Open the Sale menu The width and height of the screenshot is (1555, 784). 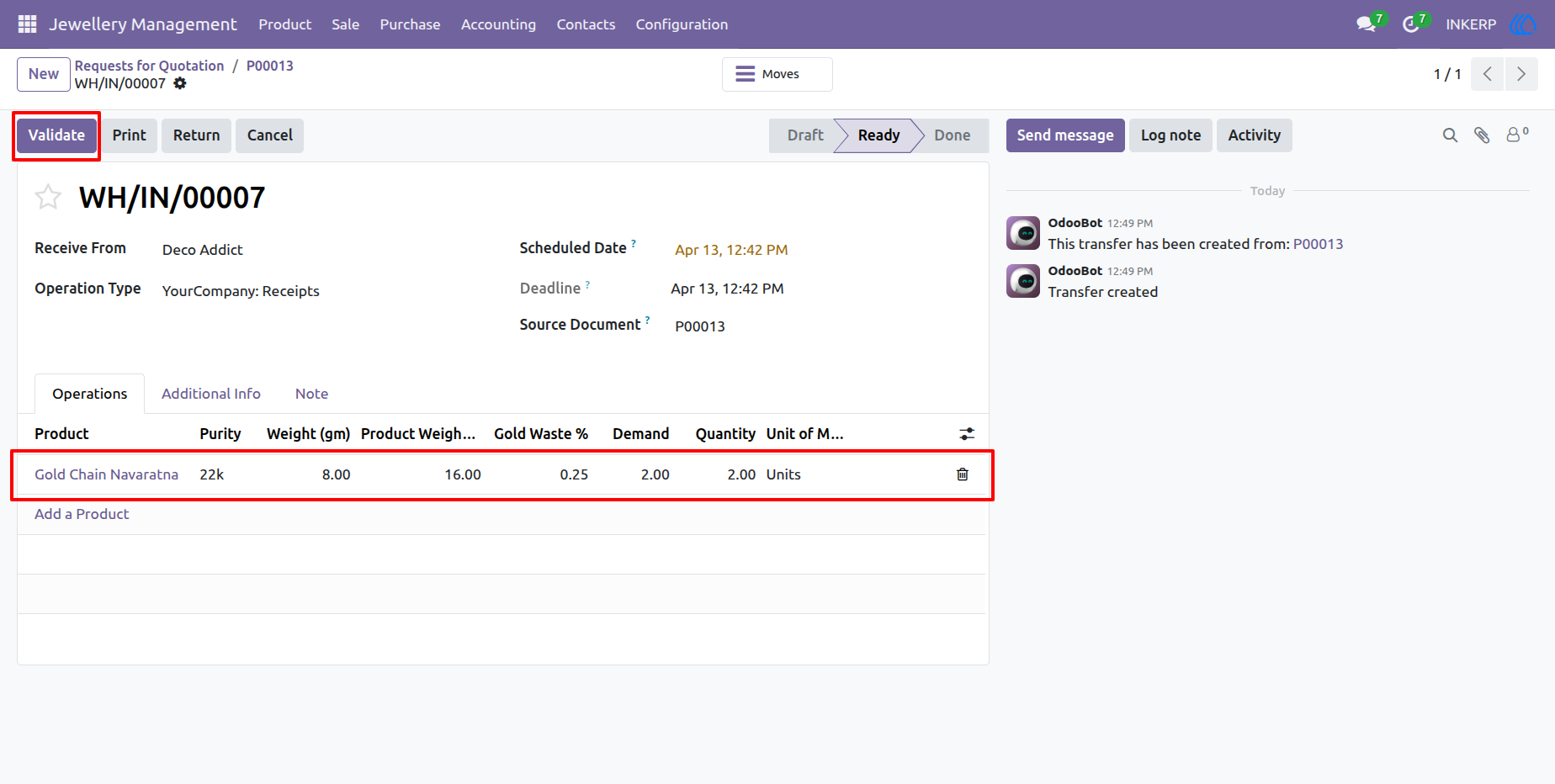tap(346, 24)
